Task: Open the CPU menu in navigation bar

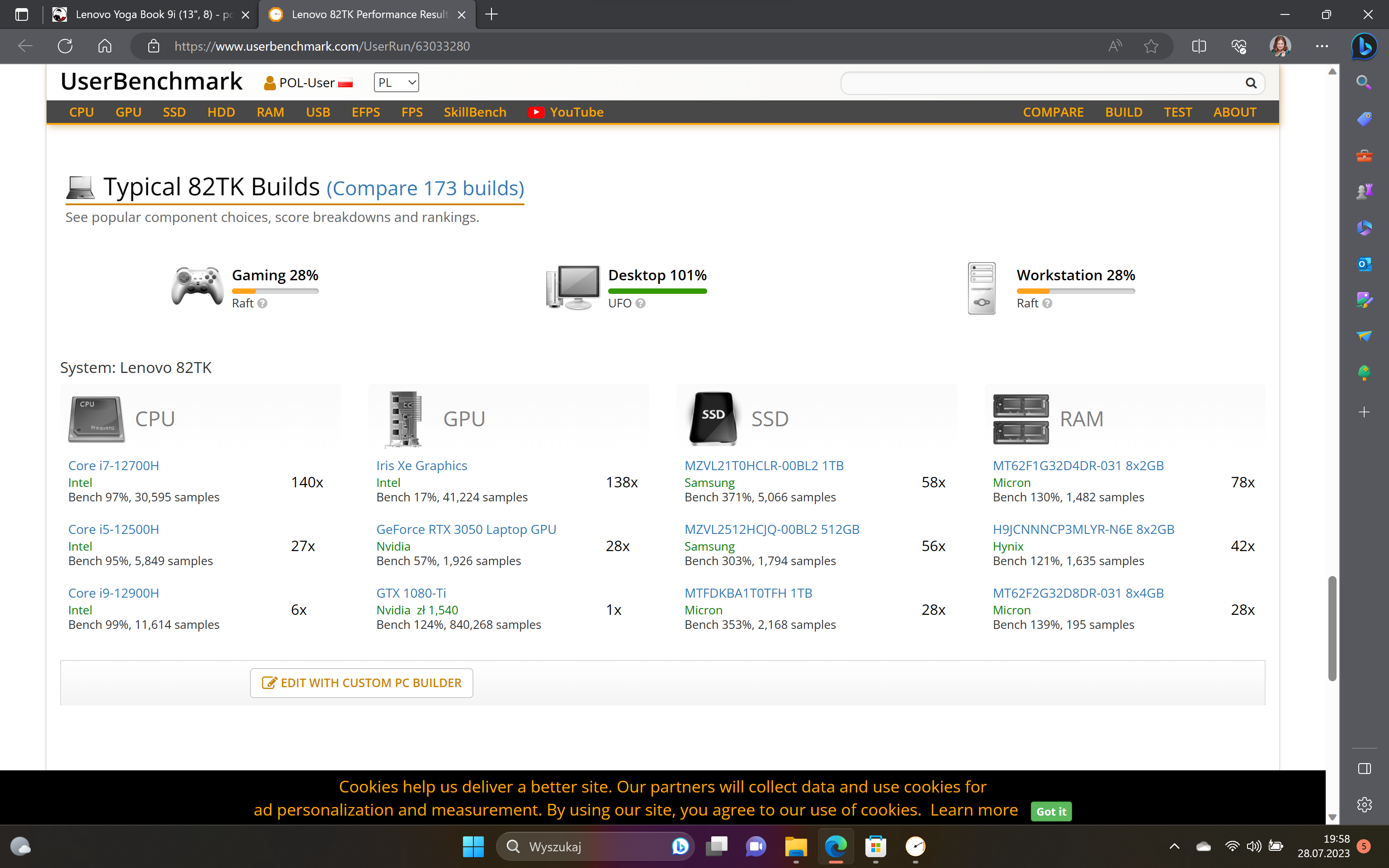Action: click(x=81, y=112)
